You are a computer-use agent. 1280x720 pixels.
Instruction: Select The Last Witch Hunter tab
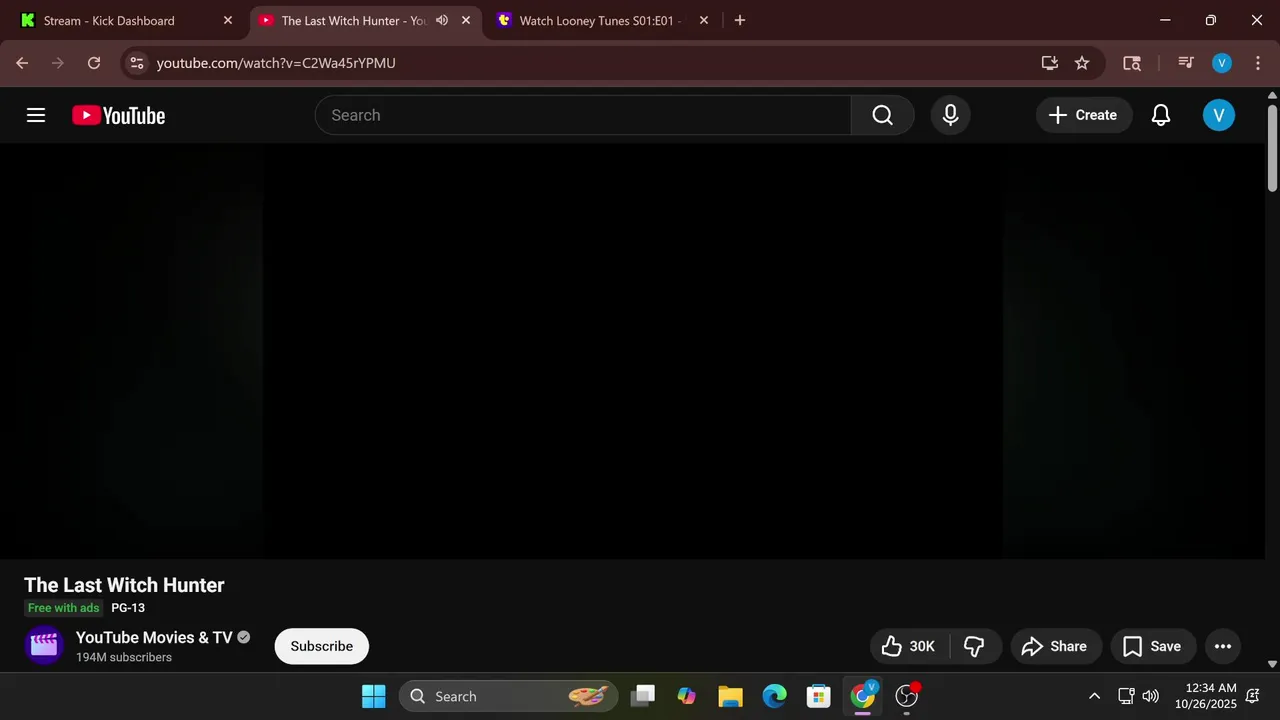coord(352,20)
